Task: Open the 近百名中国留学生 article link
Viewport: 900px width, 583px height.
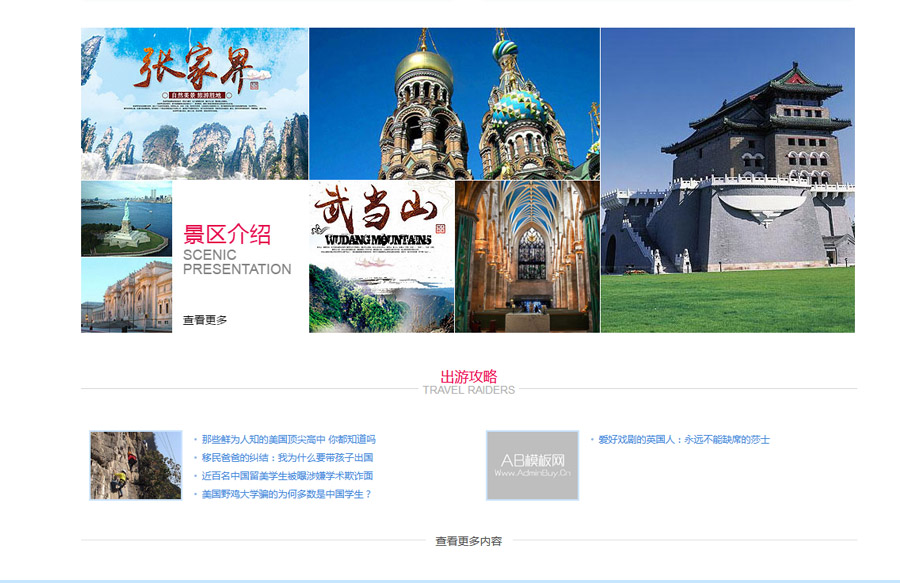Action: point(287,476)
